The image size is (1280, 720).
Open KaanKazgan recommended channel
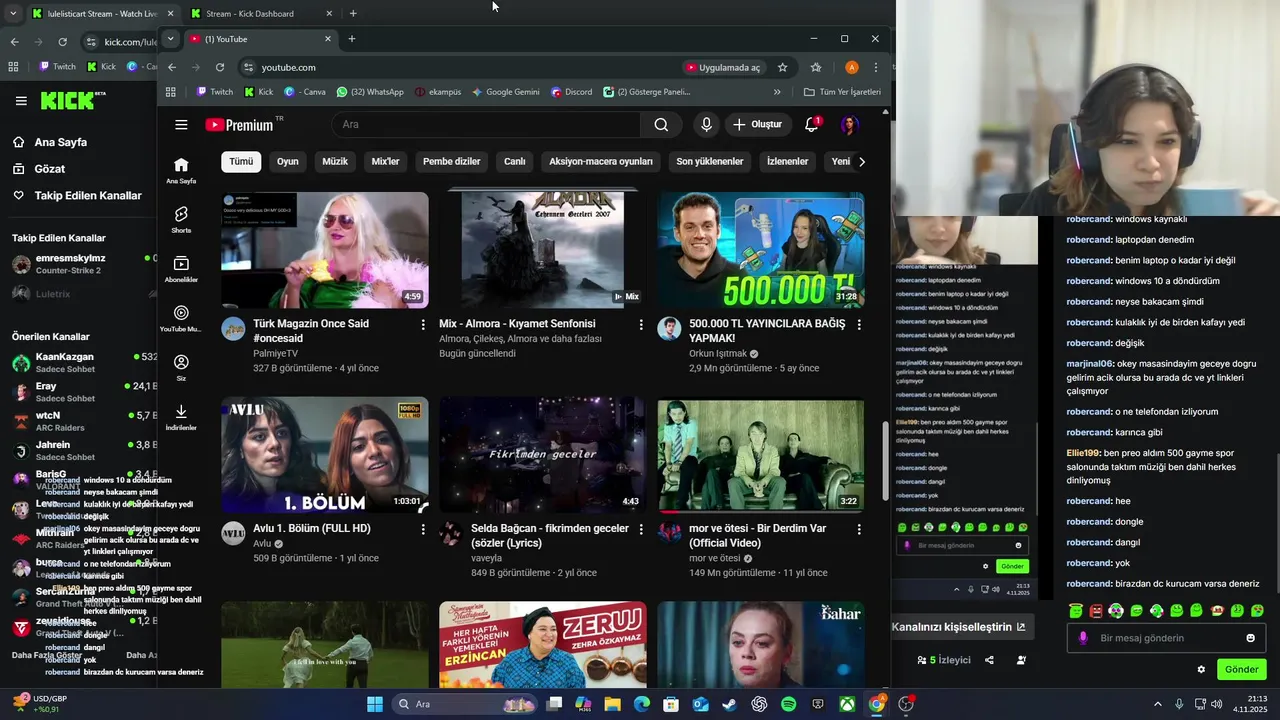80,362
